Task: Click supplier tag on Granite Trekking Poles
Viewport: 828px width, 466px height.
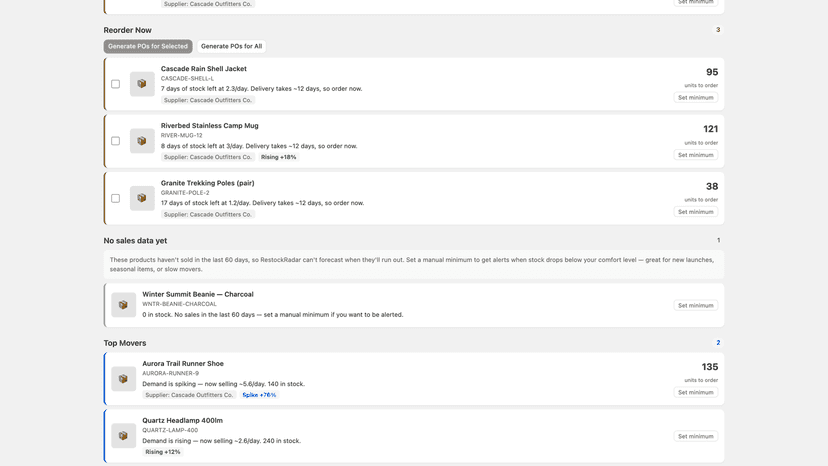Action: (x=208, y=215)
